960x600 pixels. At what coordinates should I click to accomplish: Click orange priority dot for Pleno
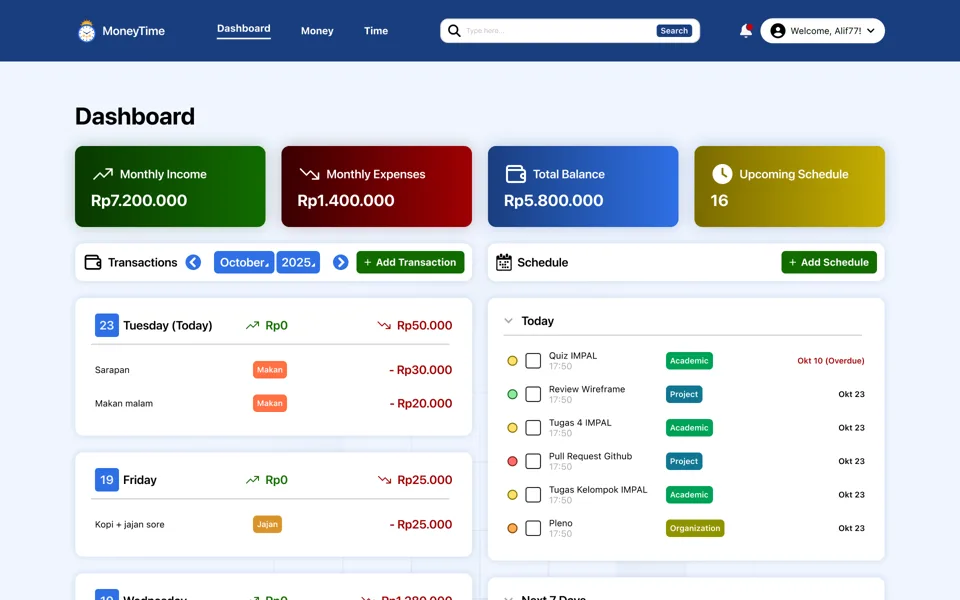512,528
